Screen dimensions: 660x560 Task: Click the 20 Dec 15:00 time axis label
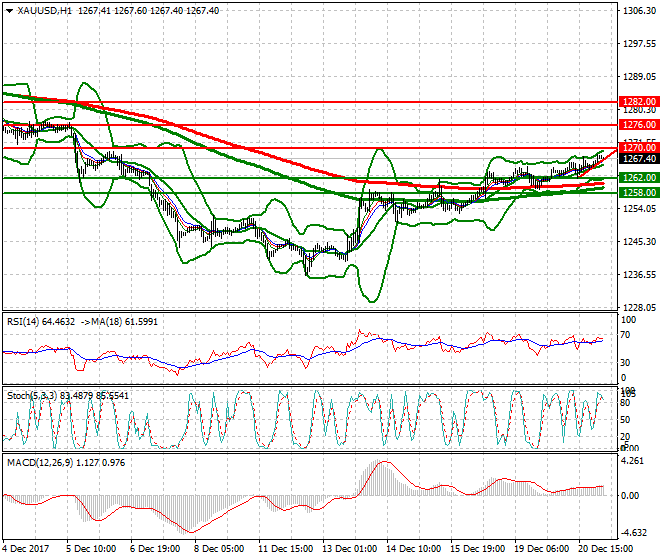606,549
